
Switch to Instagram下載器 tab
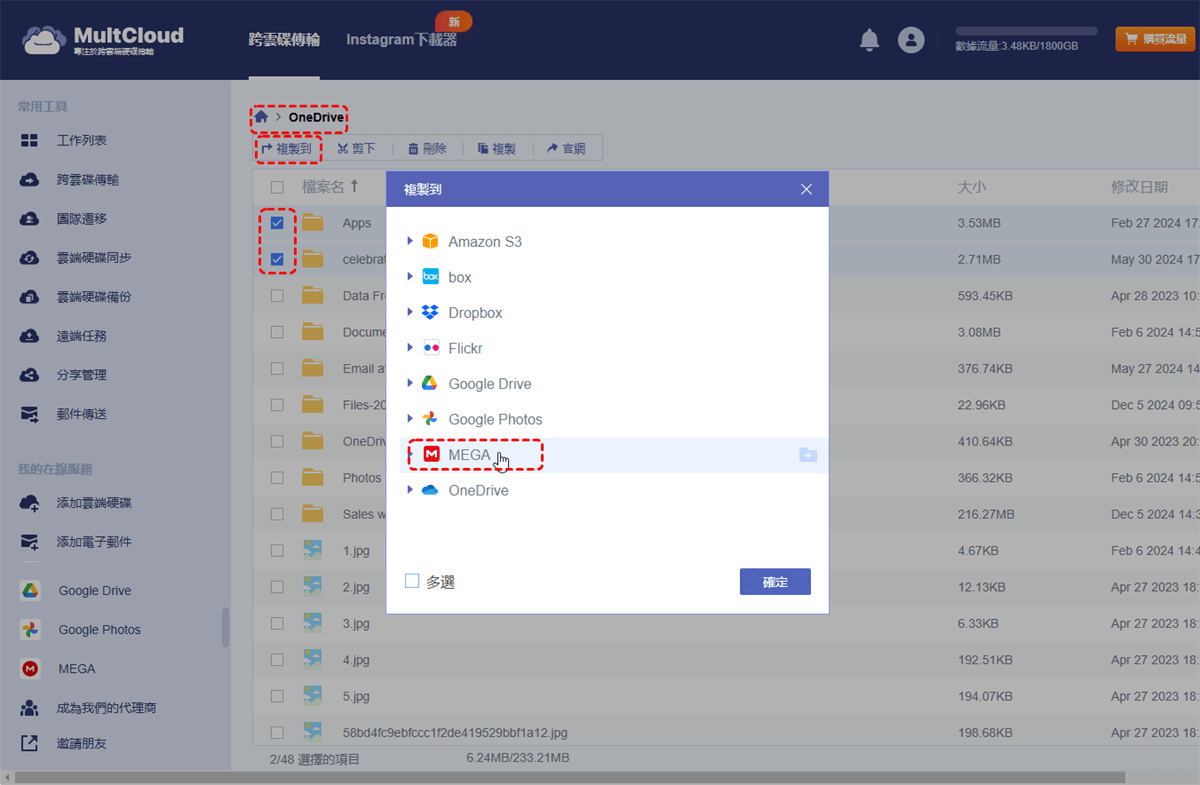(401, 40)
